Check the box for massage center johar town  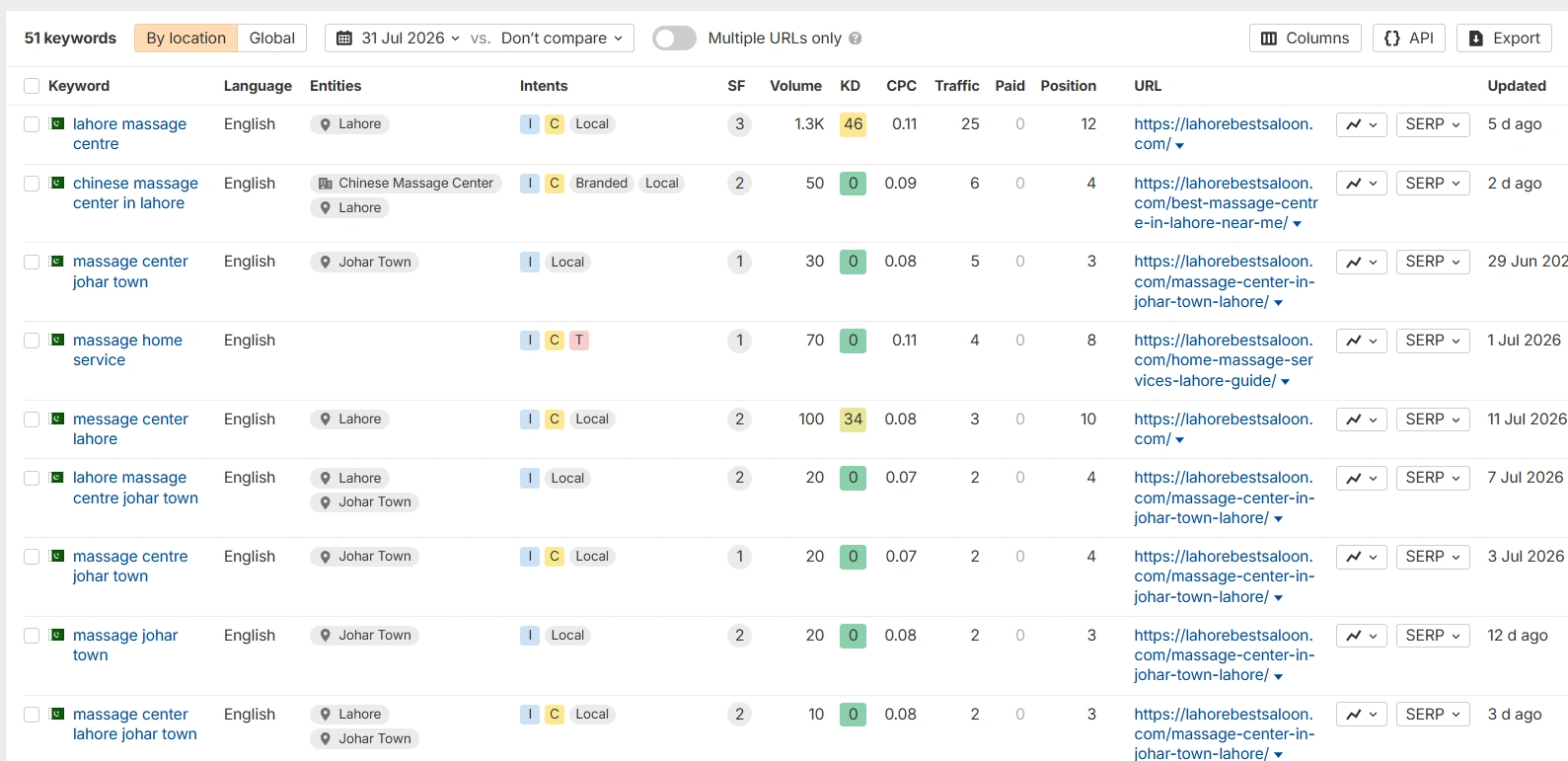point(32,262)
